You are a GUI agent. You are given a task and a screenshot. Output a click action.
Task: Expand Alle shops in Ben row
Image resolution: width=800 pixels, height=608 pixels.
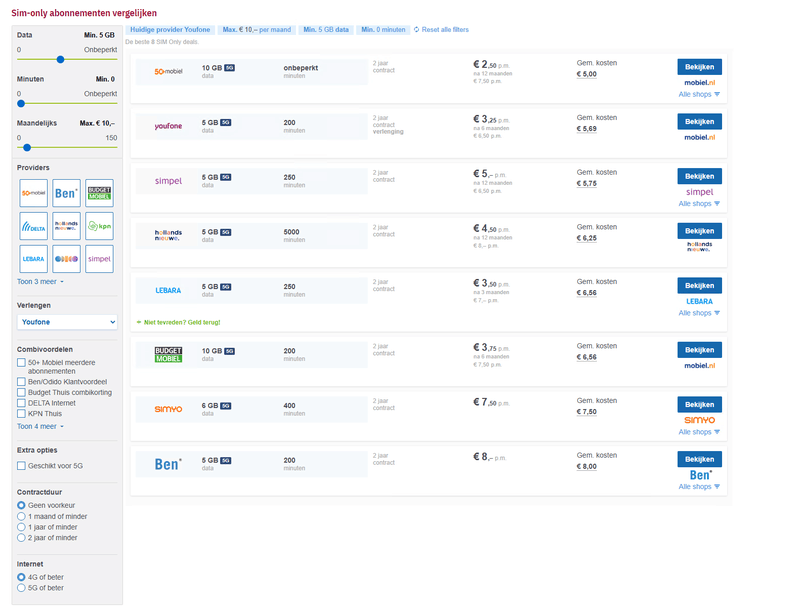point(699,487)
